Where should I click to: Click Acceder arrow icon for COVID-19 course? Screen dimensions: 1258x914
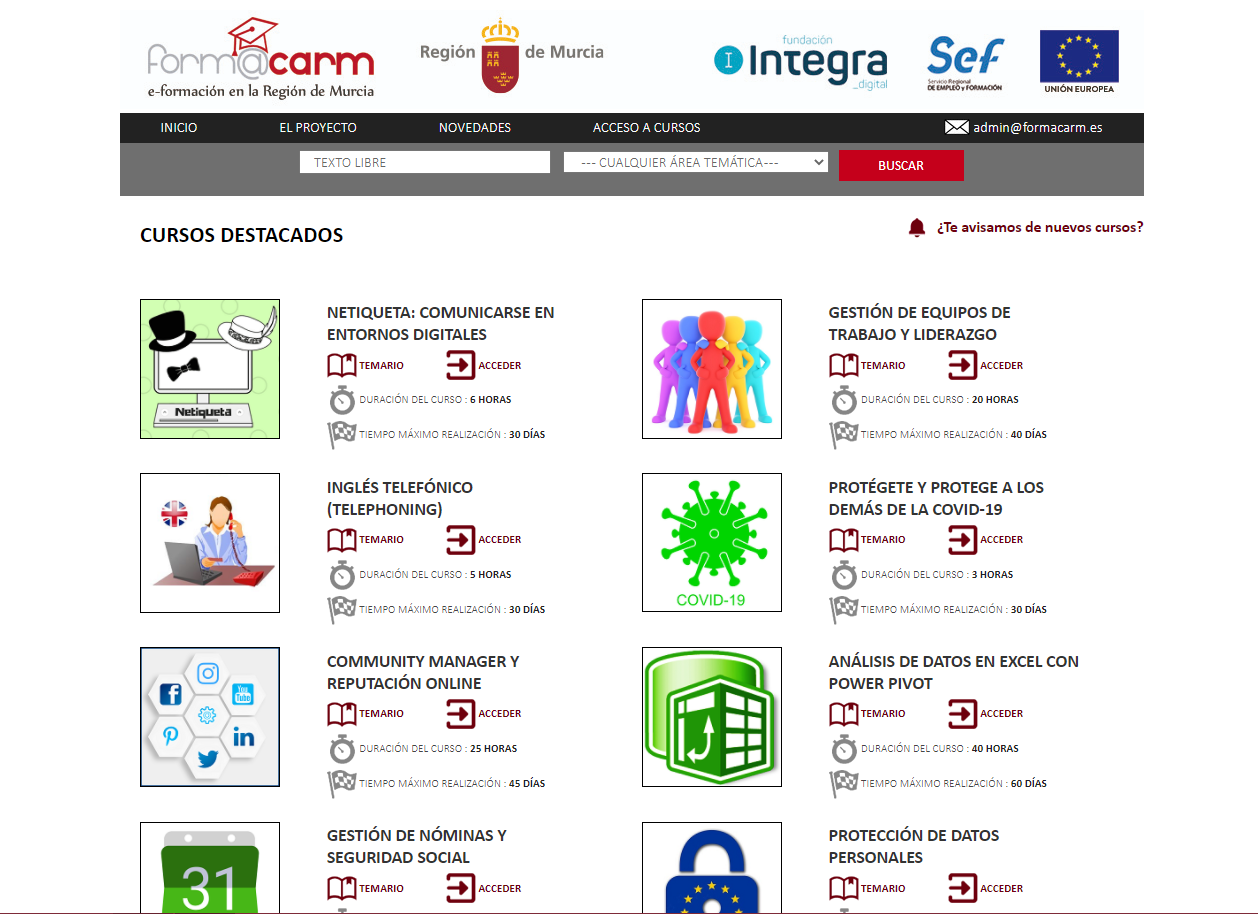click(x=963, y=540)
